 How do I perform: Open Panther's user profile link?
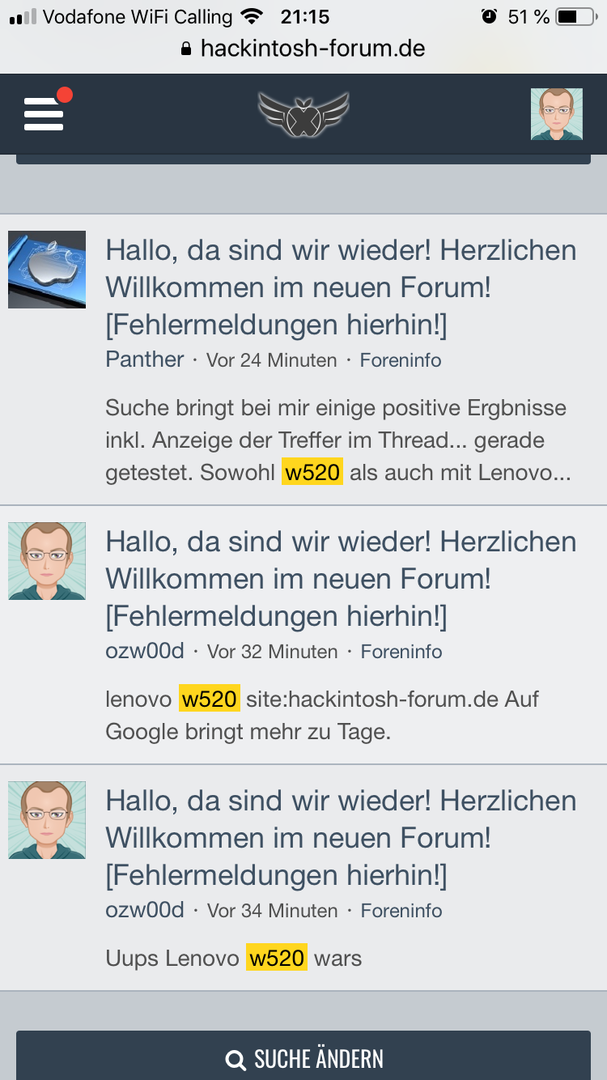click(x=145, y=360)
